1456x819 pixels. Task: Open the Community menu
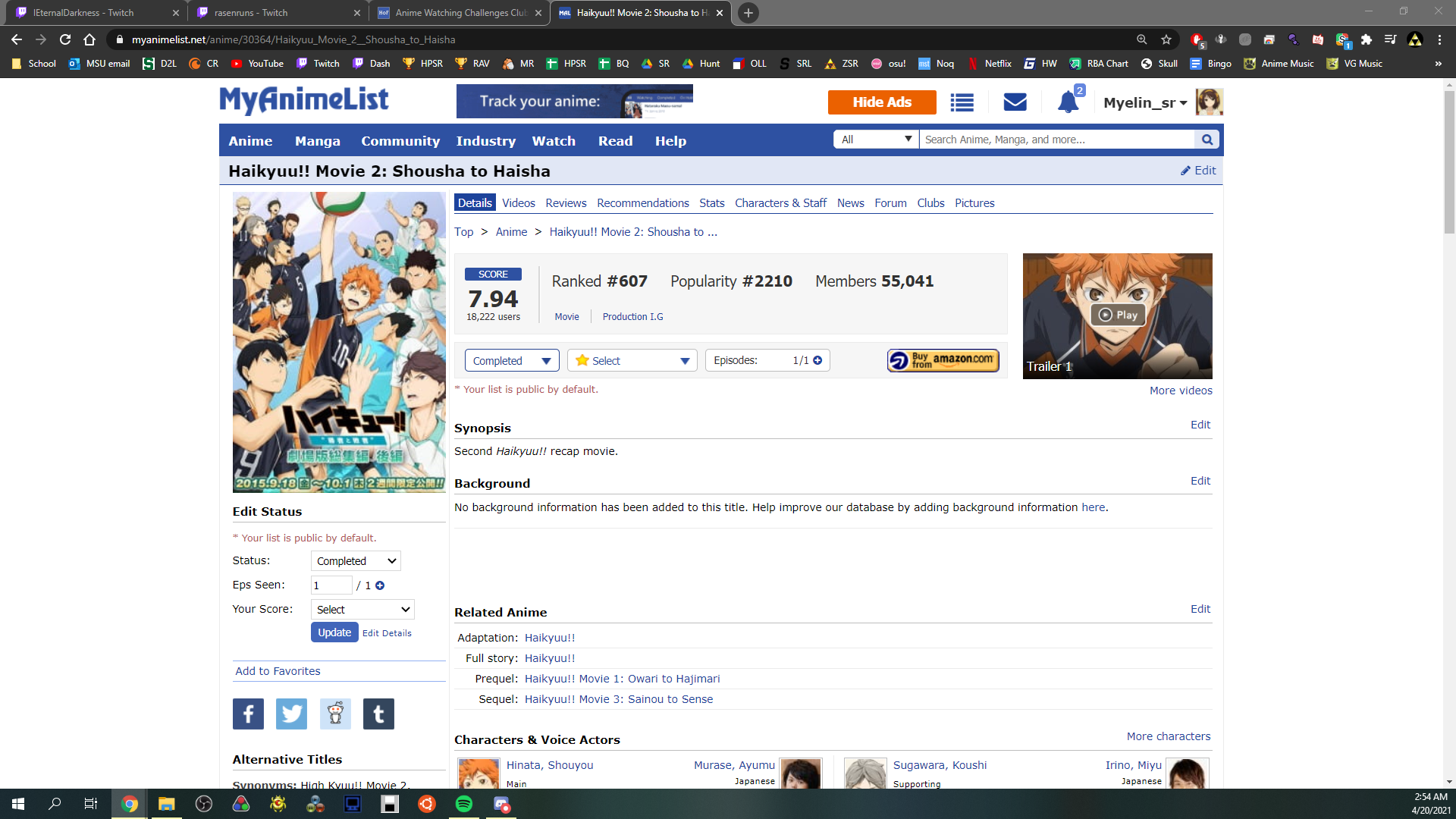tap(400, 141)
